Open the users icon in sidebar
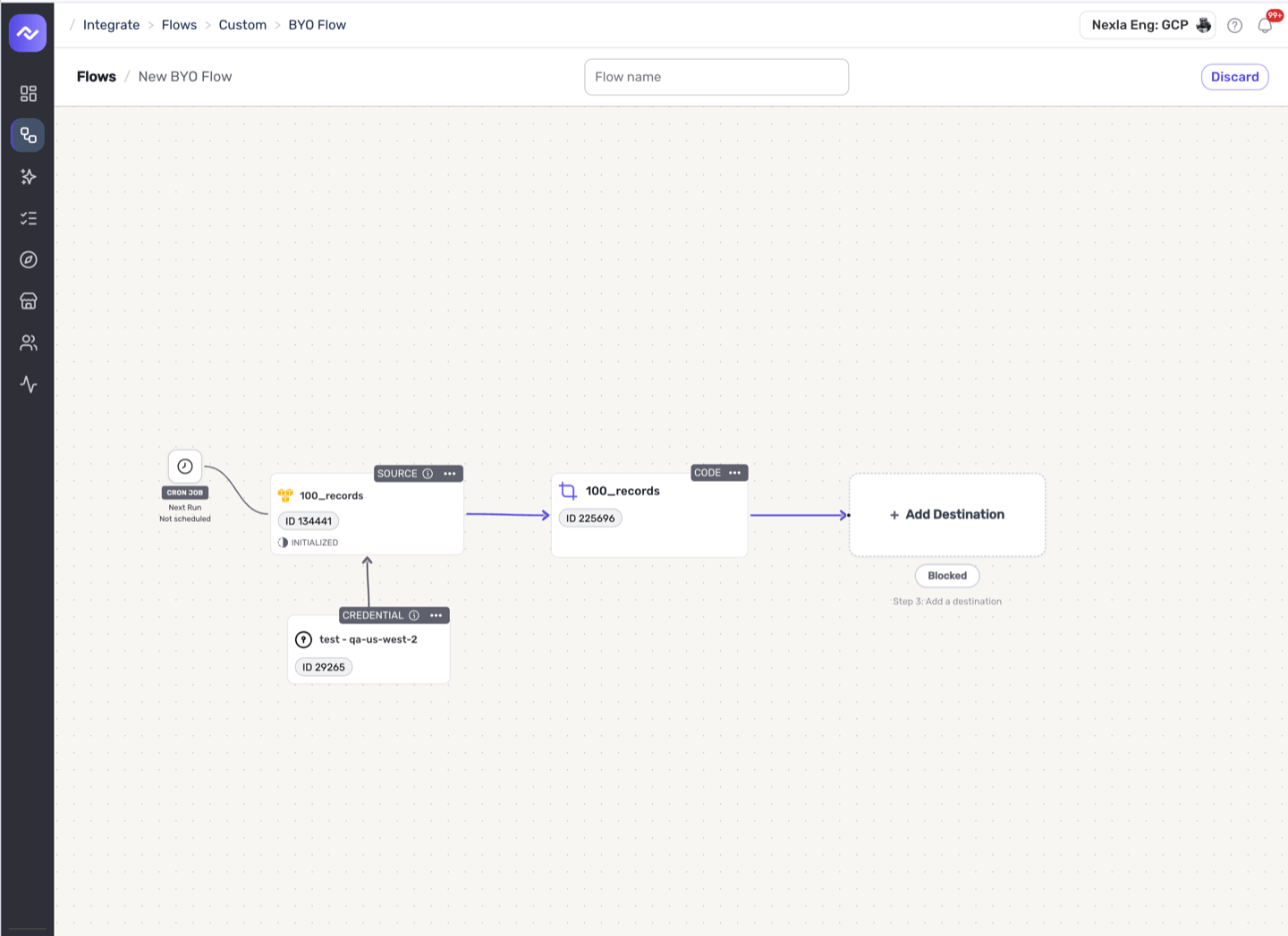The height and width of the screenshot is (936, 1288). click(29, 342)
